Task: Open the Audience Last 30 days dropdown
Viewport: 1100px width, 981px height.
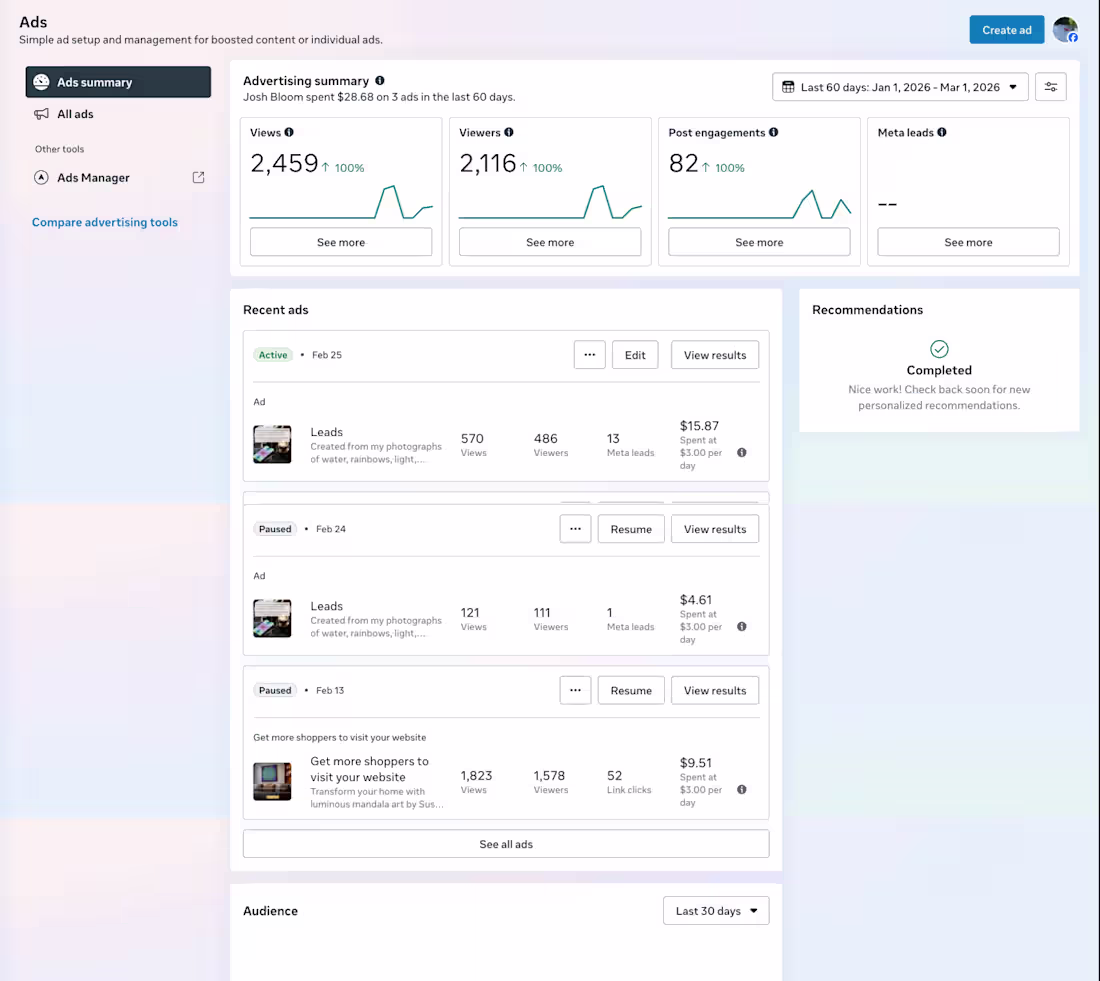Action: point(716,910)
